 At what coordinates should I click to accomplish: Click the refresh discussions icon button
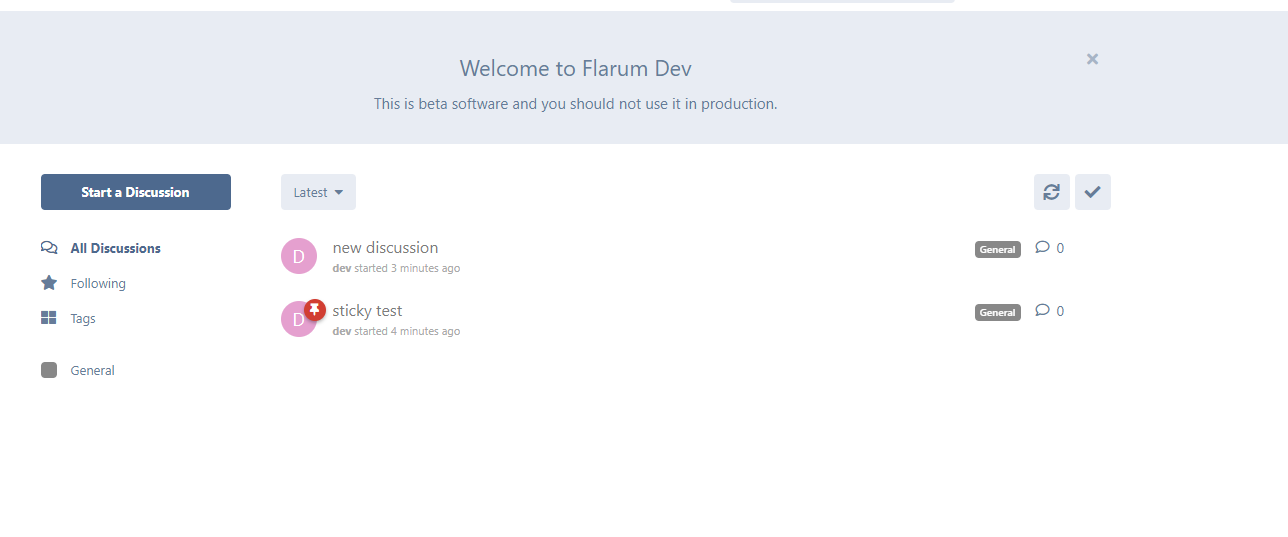tap(1051, 192)
